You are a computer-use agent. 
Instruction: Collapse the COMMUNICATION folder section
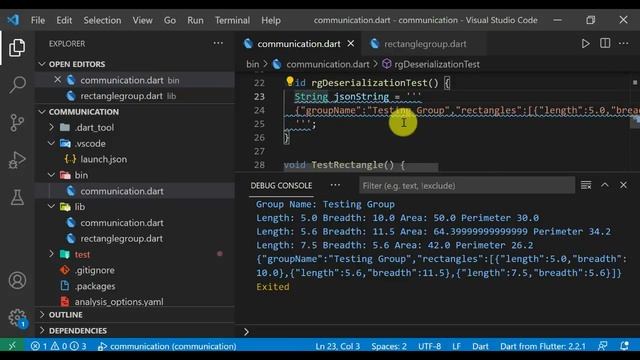coord(42,111)
